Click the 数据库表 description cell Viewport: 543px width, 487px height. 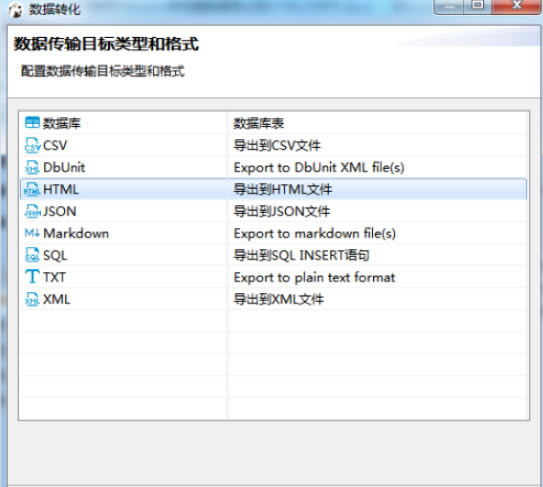click(259, 123)
